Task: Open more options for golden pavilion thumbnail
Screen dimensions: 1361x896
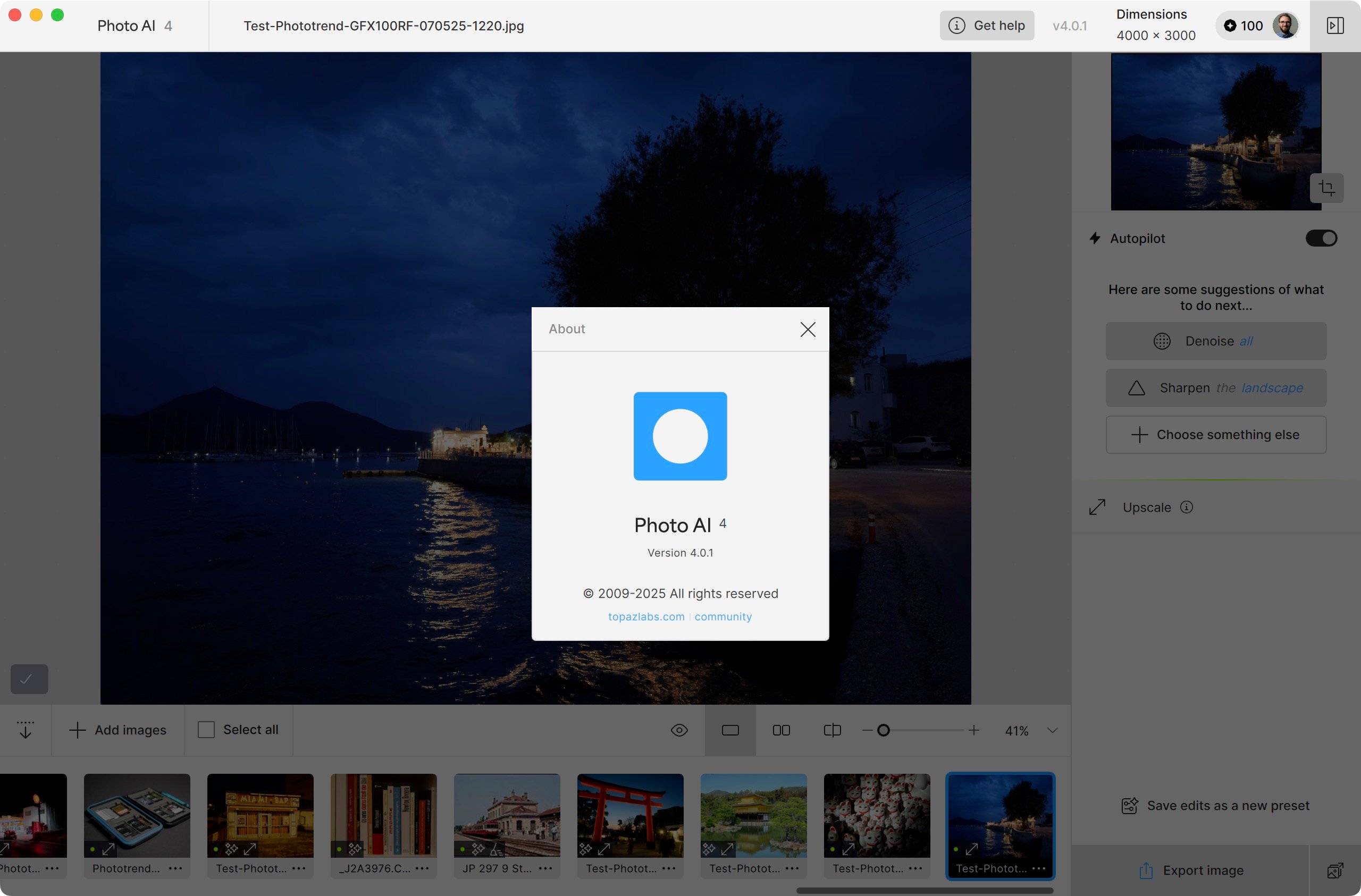Action: click(x=792, y=868)
